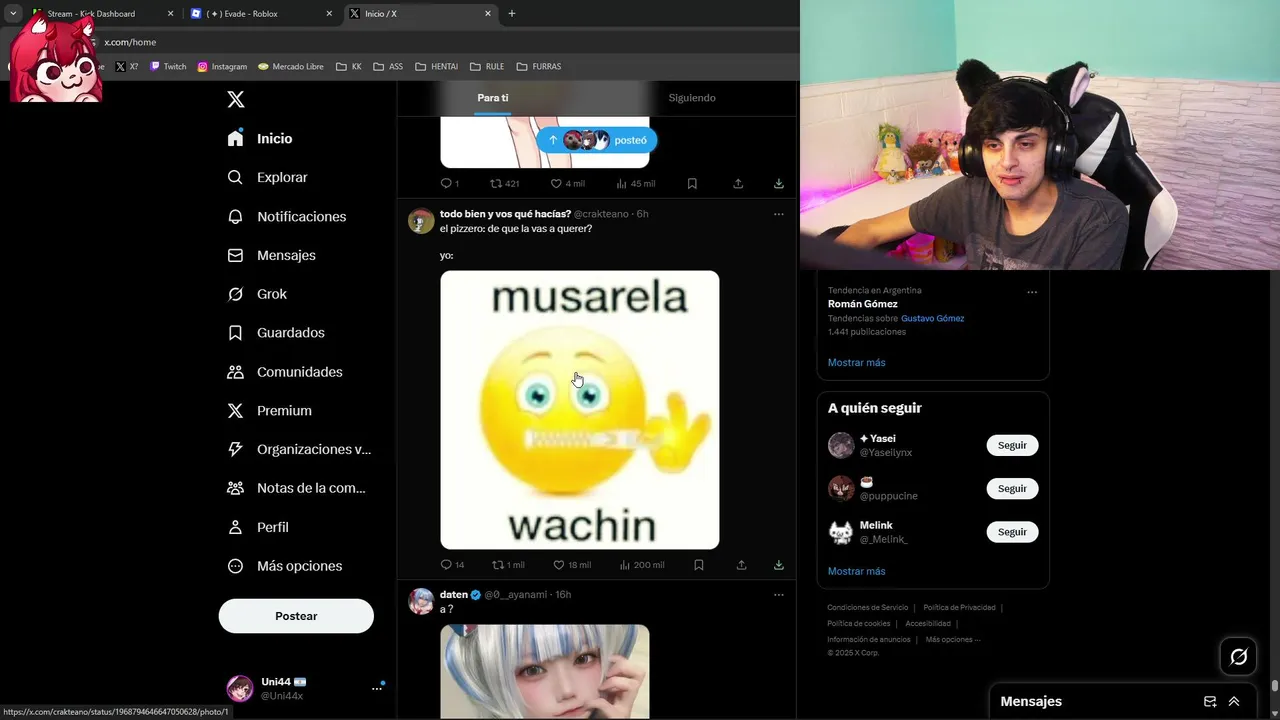Expand the Mensajes drawer arrows
Image resolution: width=1280 pixels, height=720 pixels.
[x=1234, y=702]
